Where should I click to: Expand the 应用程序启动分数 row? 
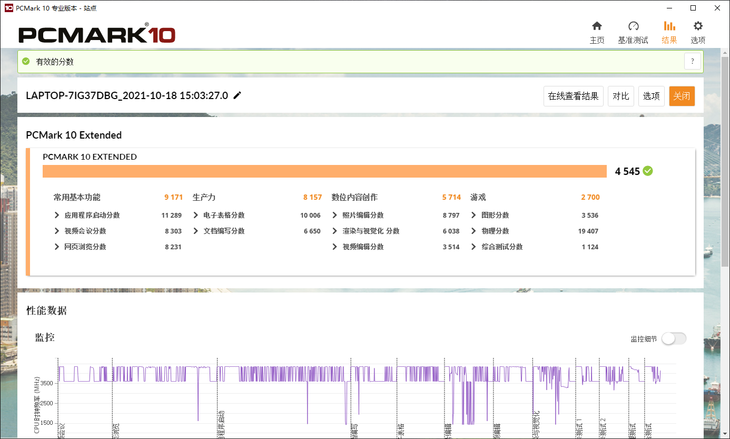[x=57, y=215]
